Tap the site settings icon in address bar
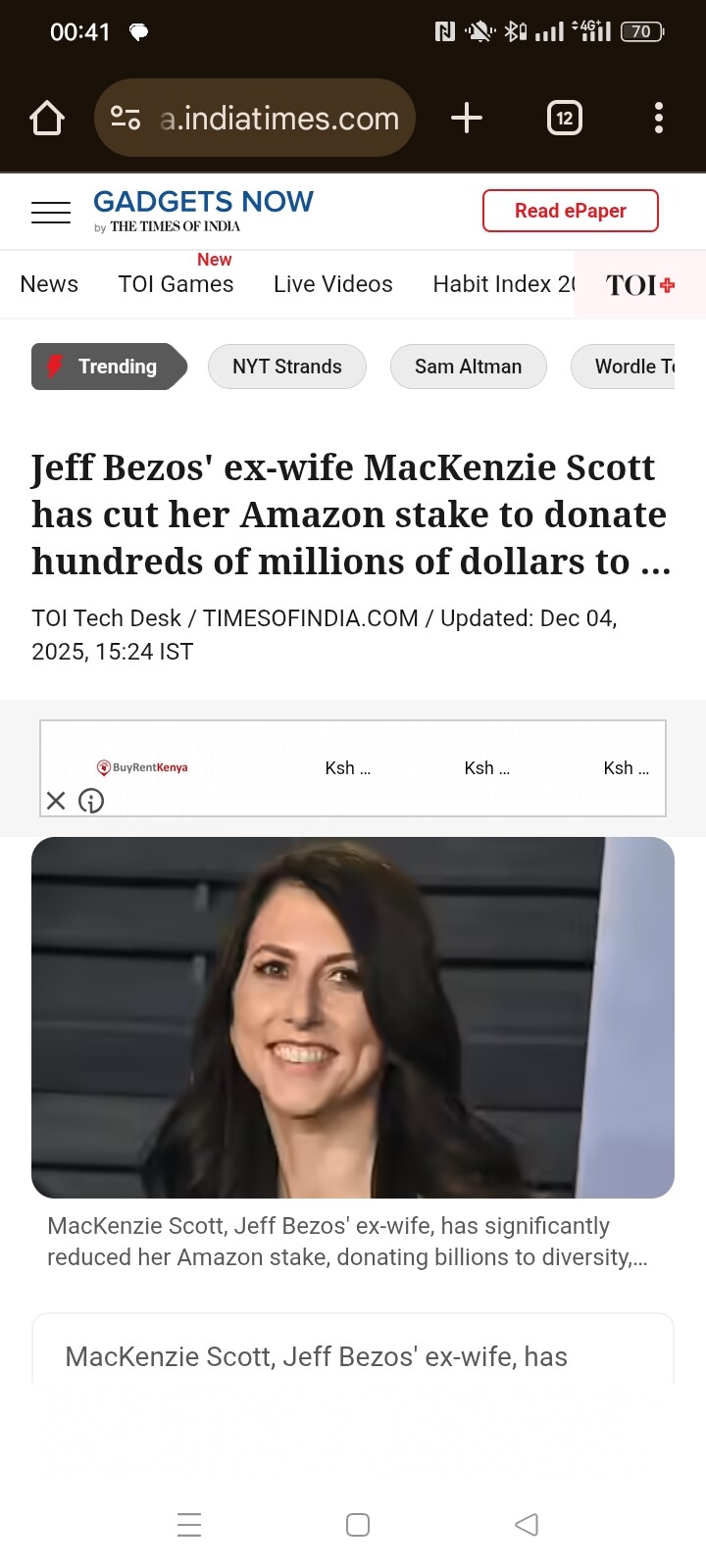 pyautogui.click(x=126, y=119)
